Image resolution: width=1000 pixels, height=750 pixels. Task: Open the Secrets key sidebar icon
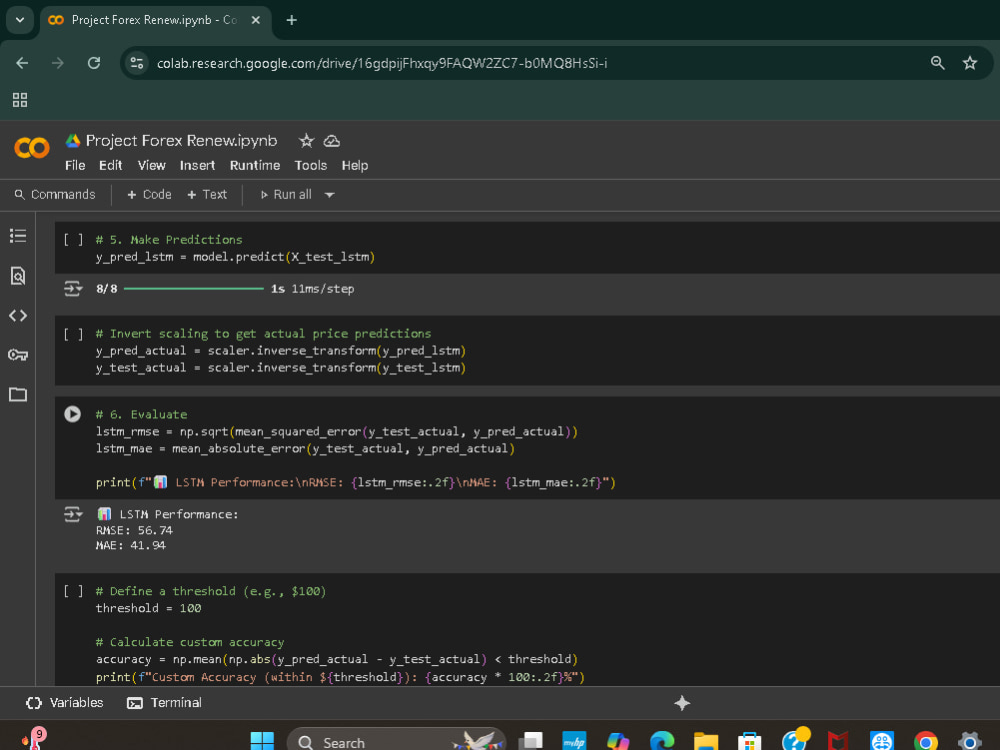point(18,355)
